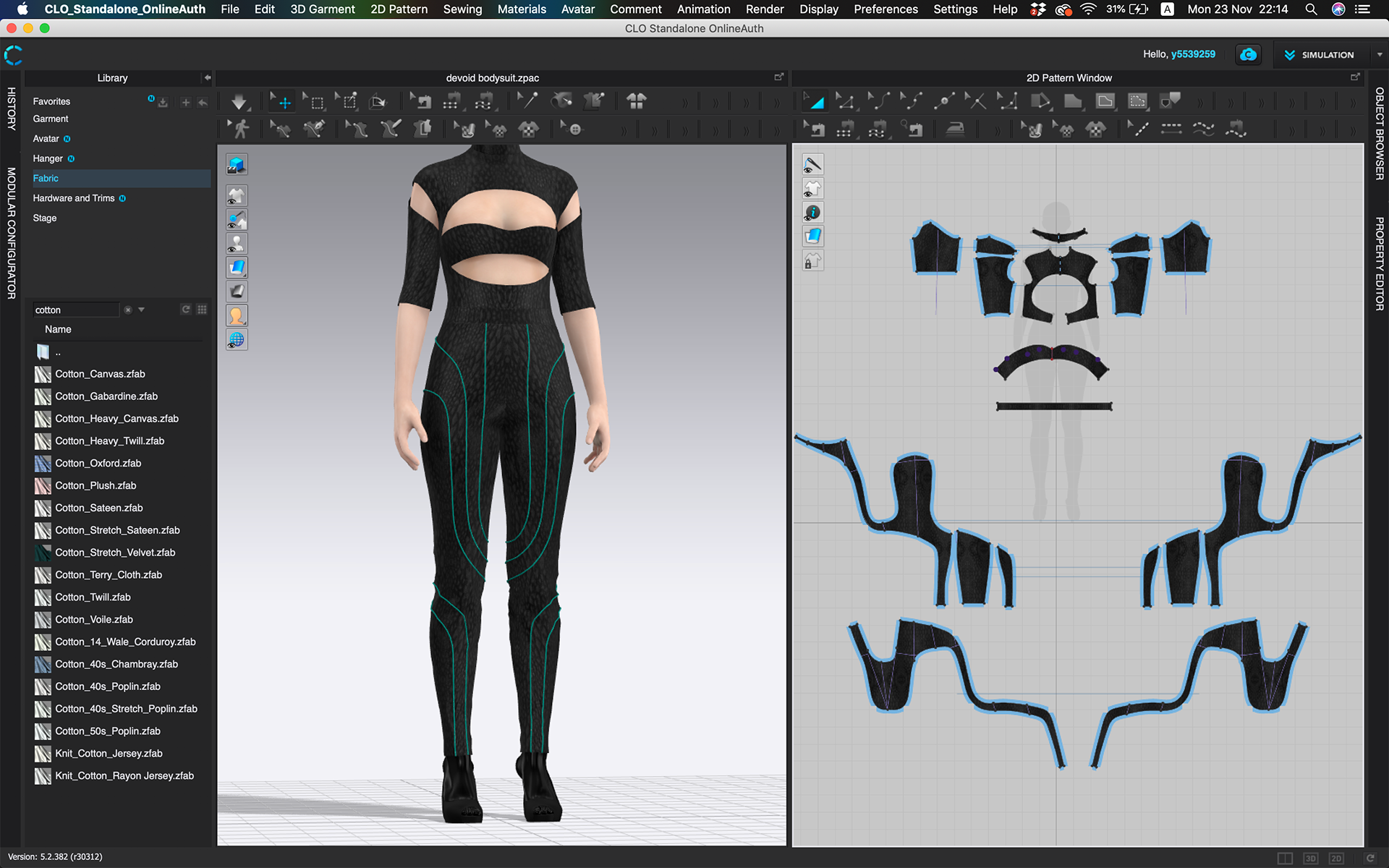Click the Reset 2D Arrangement garment icon
This screenshot has height=868, width=1389.
(x=637, y=102)
